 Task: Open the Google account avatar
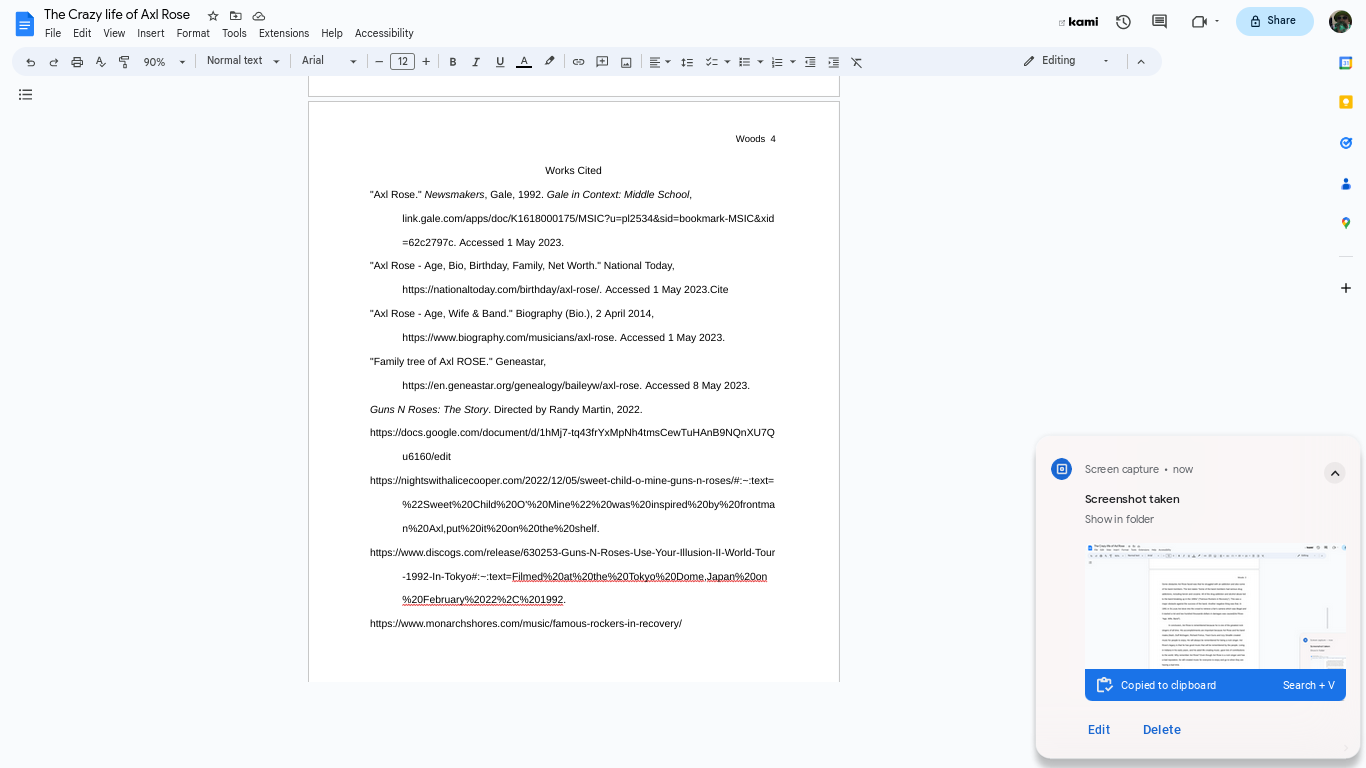click(x=1340, y=21)
